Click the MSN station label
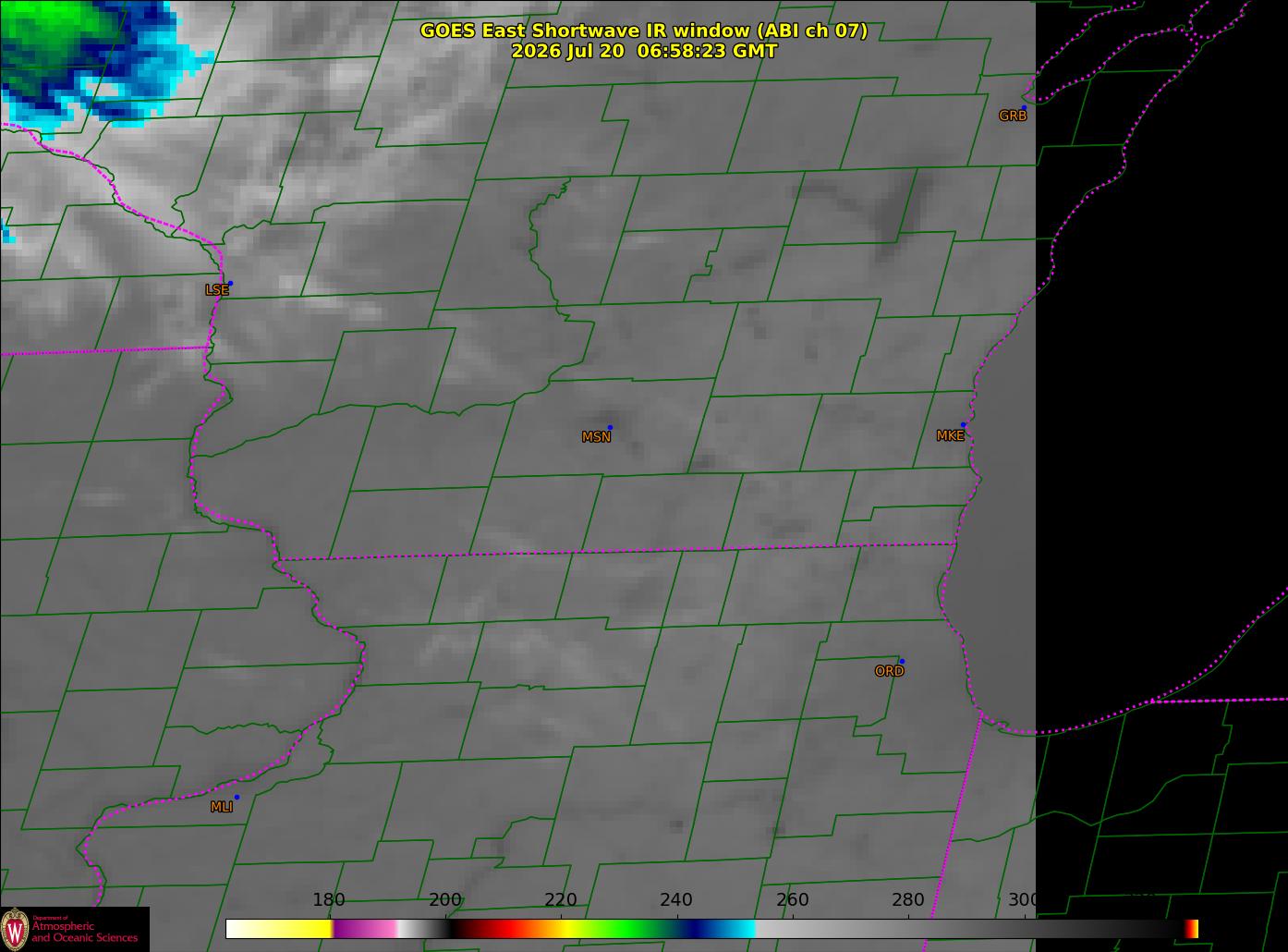Image resolution: width=1288 pixels, height=952 pixels. [596, 437]
